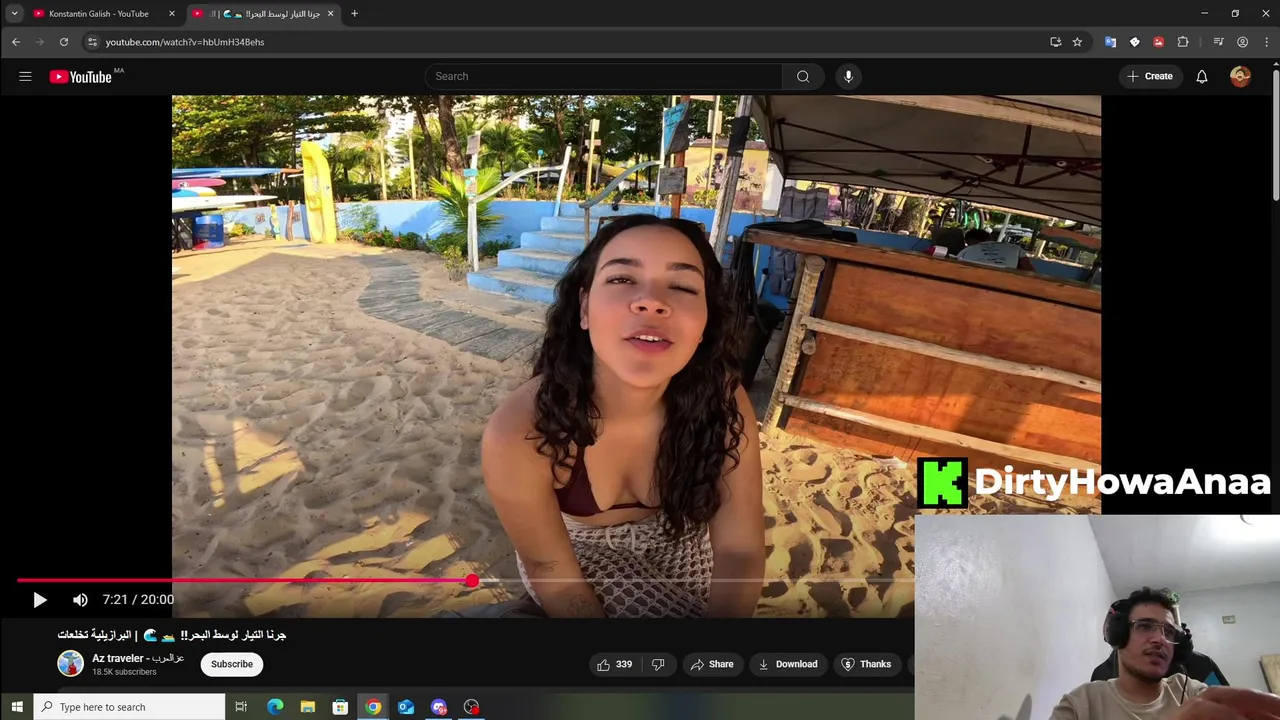The width and height of the screenshot is (1280, 720).
Task: Open YouTube notifications bell
Action: pos(1202,76)
